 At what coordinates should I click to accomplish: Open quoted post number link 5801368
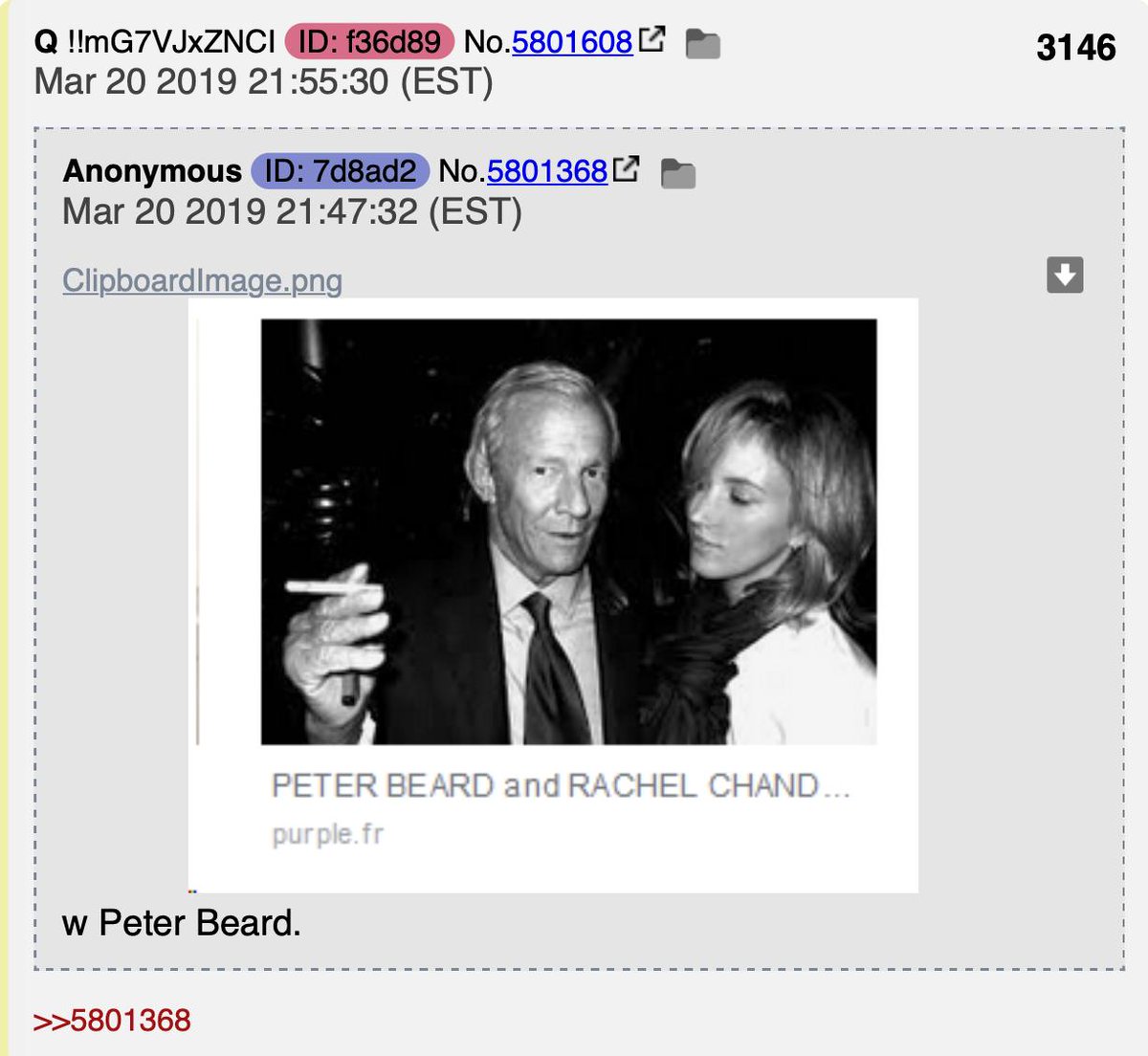point(547,171)
